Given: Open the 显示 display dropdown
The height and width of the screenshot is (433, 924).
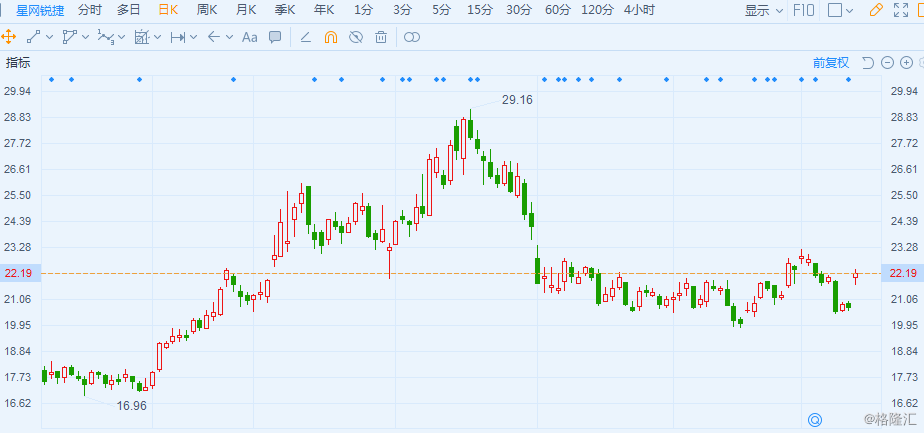Looking at the screenshot, I should pos(764,11).
